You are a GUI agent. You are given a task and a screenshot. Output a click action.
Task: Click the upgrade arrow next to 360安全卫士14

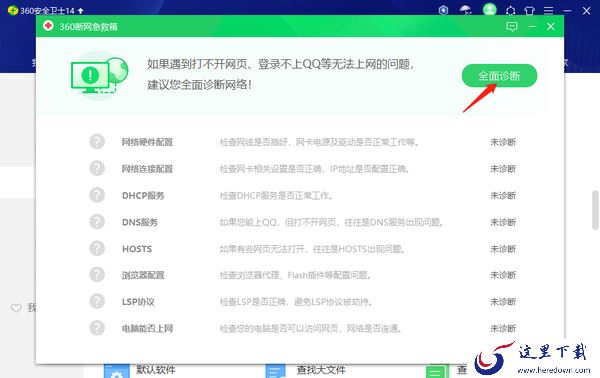point(80,11)
